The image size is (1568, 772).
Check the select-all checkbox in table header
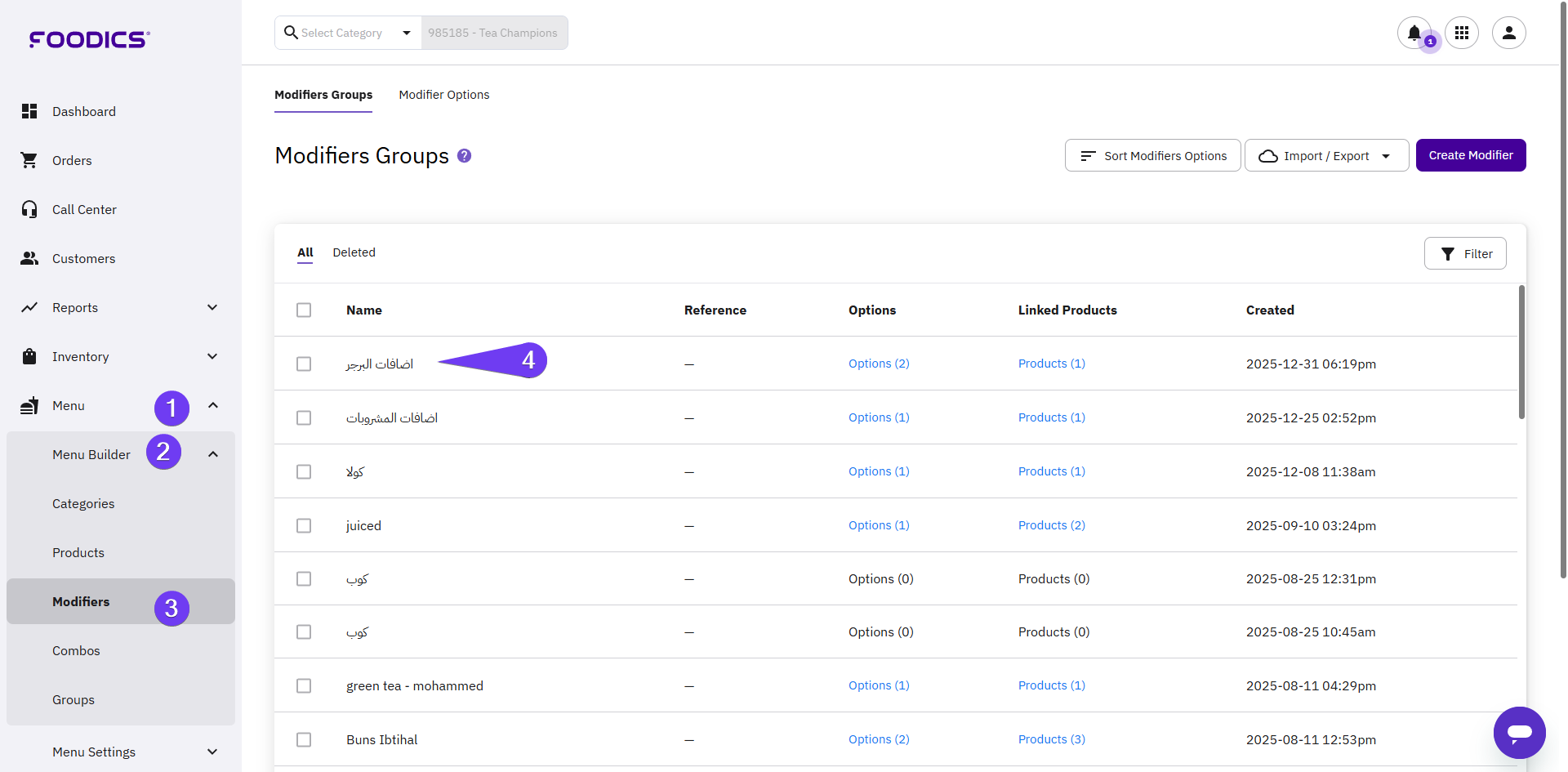point(304,310)
